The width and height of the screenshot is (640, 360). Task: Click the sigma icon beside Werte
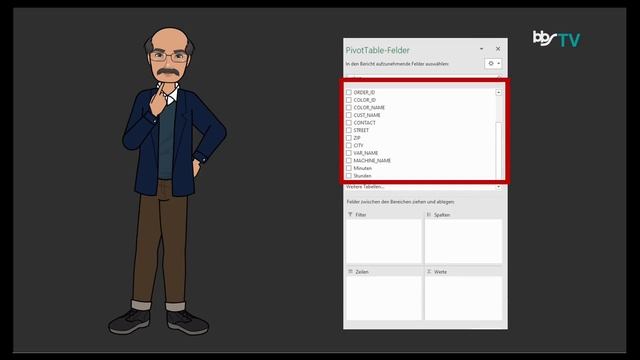(429, 271)
